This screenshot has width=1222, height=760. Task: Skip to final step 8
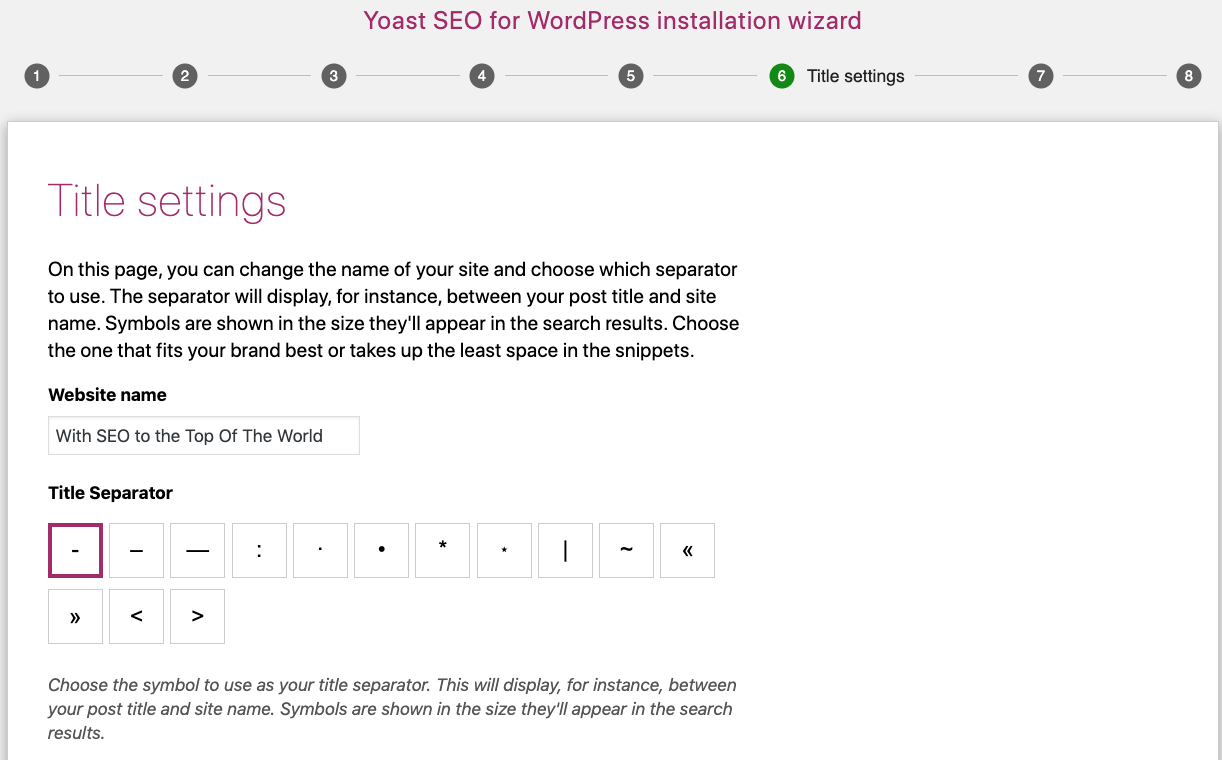(x=1189, y=76)
